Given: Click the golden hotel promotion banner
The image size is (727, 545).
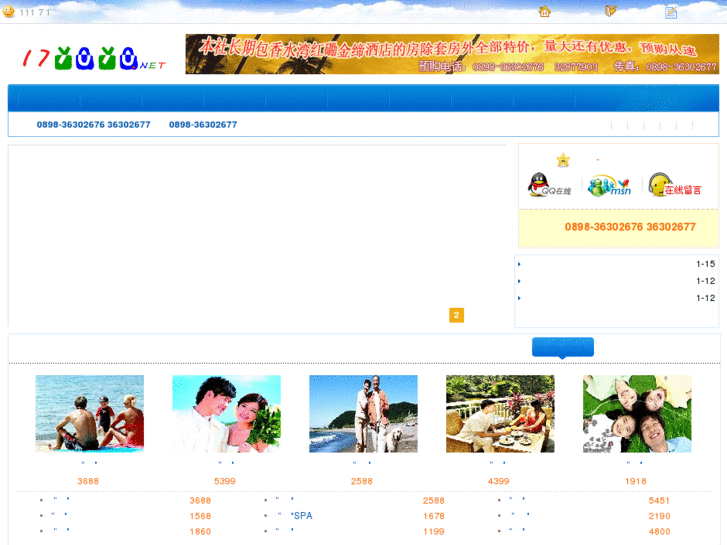Looking at the screenshot, I should 452,54.
